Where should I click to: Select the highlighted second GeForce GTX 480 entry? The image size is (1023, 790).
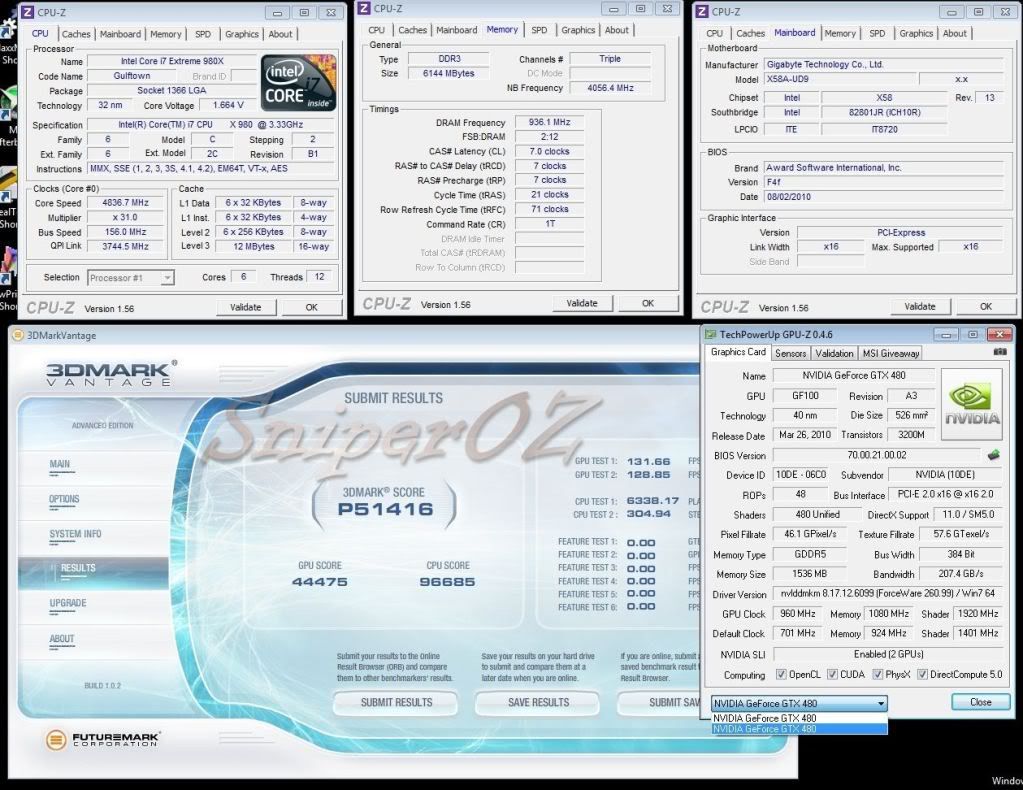pyautogui.click(x=799, y=729)
